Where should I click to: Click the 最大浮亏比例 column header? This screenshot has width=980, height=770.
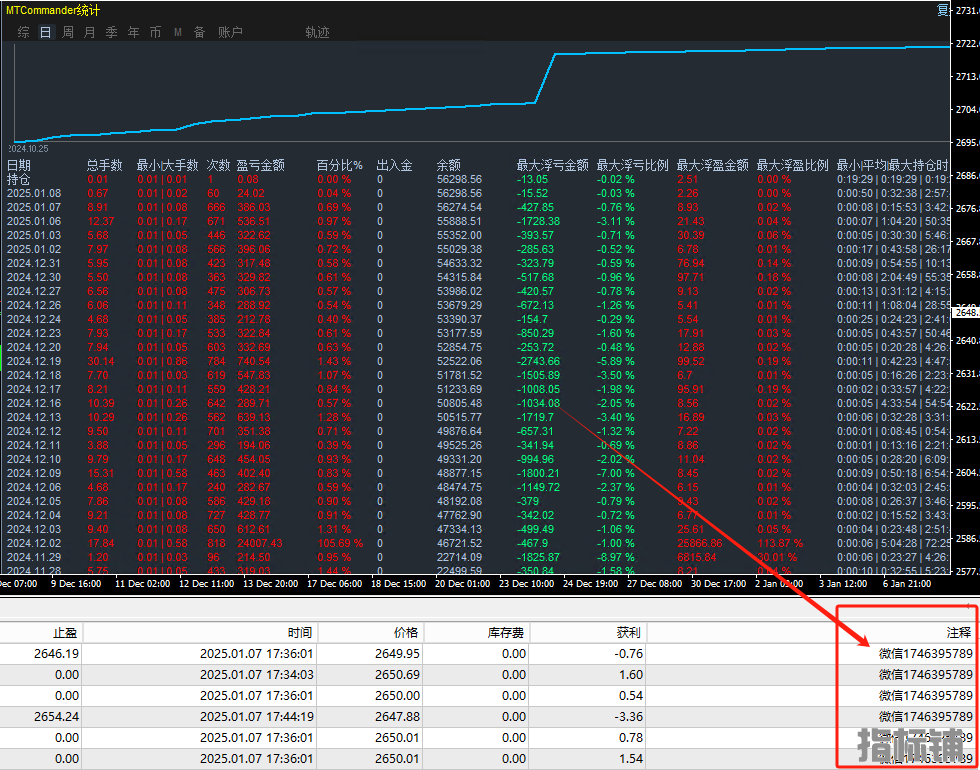(x=632, y=166)
